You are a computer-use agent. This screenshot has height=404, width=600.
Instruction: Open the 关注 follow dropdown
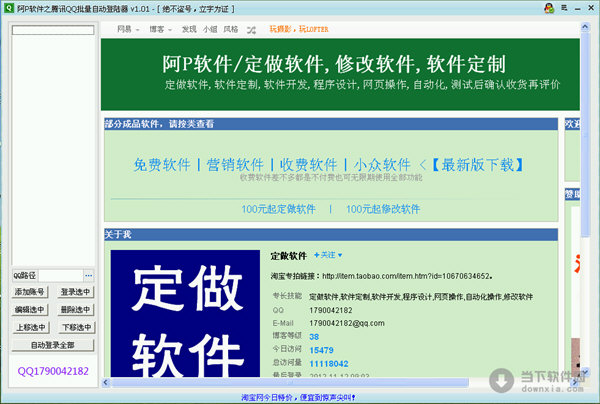pos(328,255)
